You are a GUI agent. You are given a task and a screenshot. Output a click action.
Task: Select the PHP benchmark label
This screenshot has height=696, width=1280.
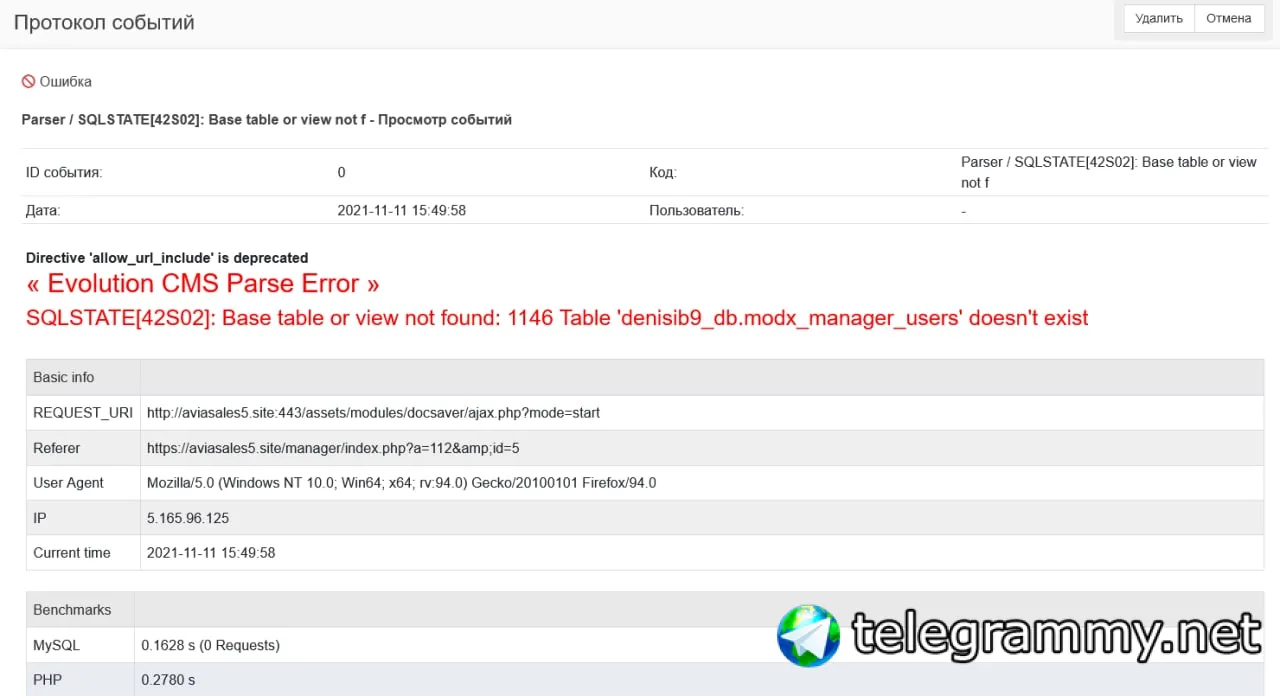point(47,680)
